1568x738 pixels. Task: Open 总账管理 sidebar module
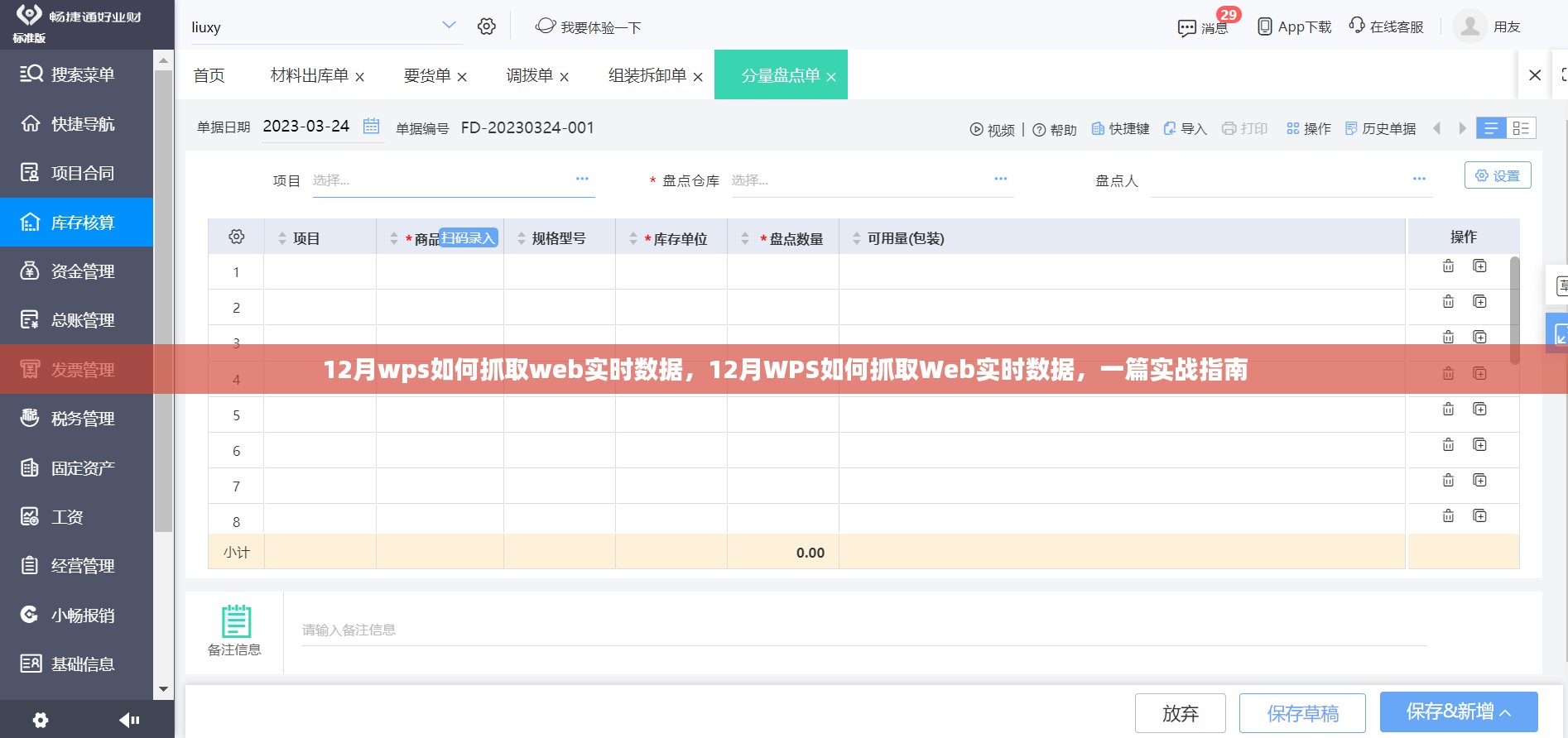point(76,320)
